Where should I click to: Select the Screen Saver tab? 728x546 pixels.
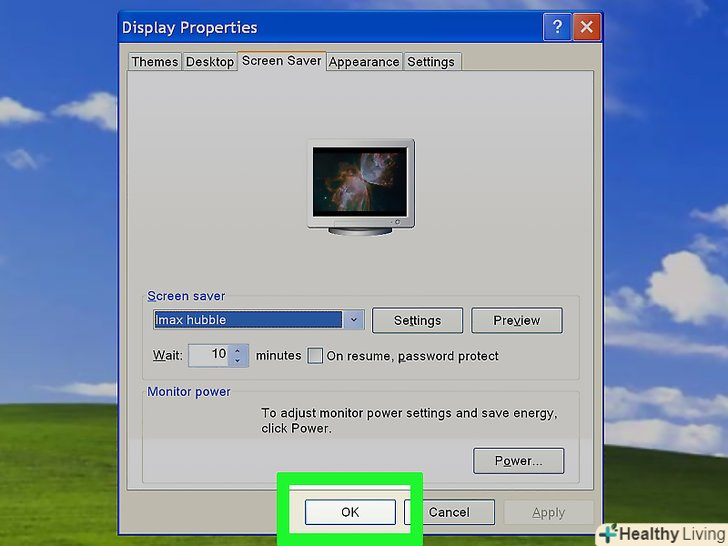click(281, 61)
